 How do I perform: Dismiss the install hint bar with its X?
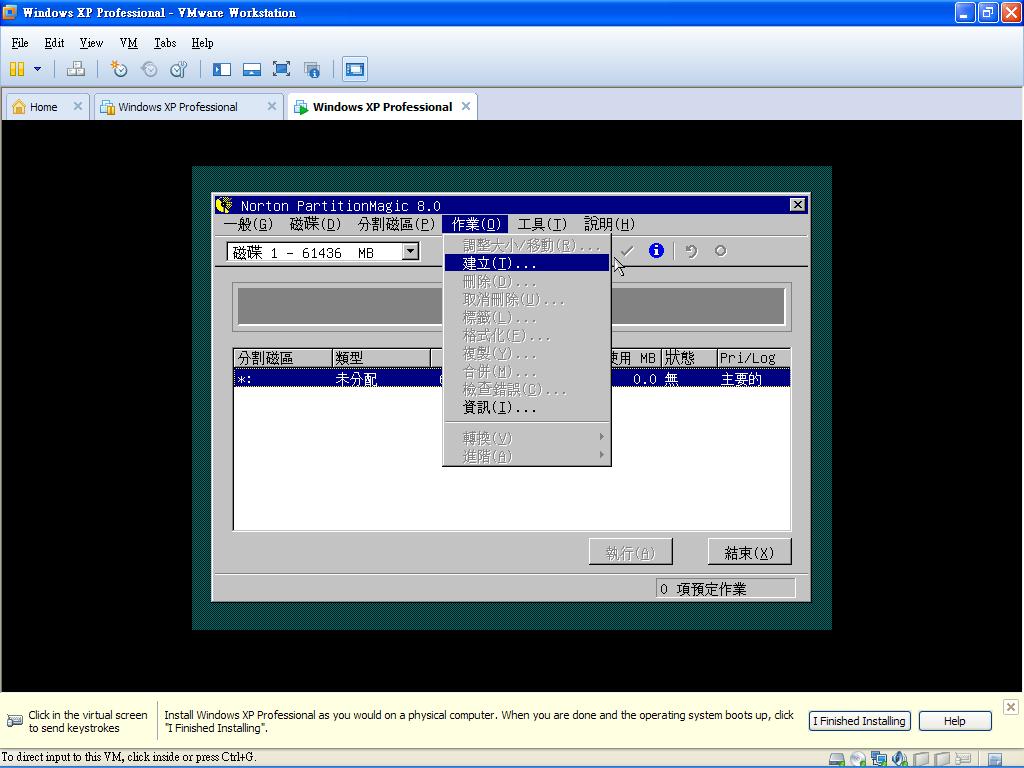point(1010,707)
